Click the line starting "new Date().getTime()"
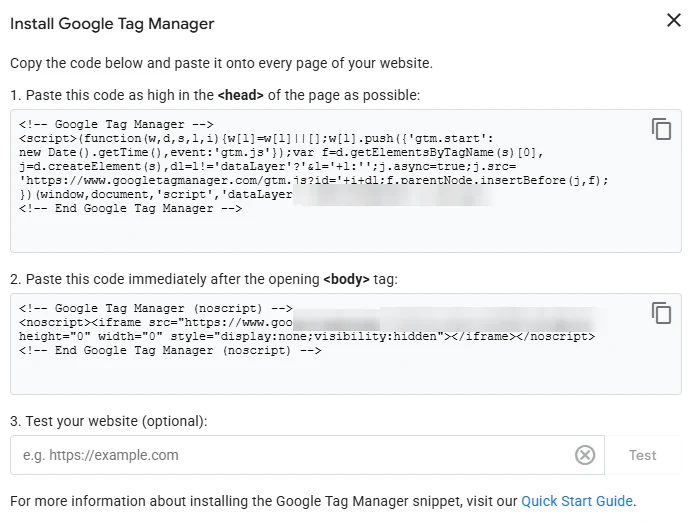Screen dimensions: 694x522 coord(281,152)
